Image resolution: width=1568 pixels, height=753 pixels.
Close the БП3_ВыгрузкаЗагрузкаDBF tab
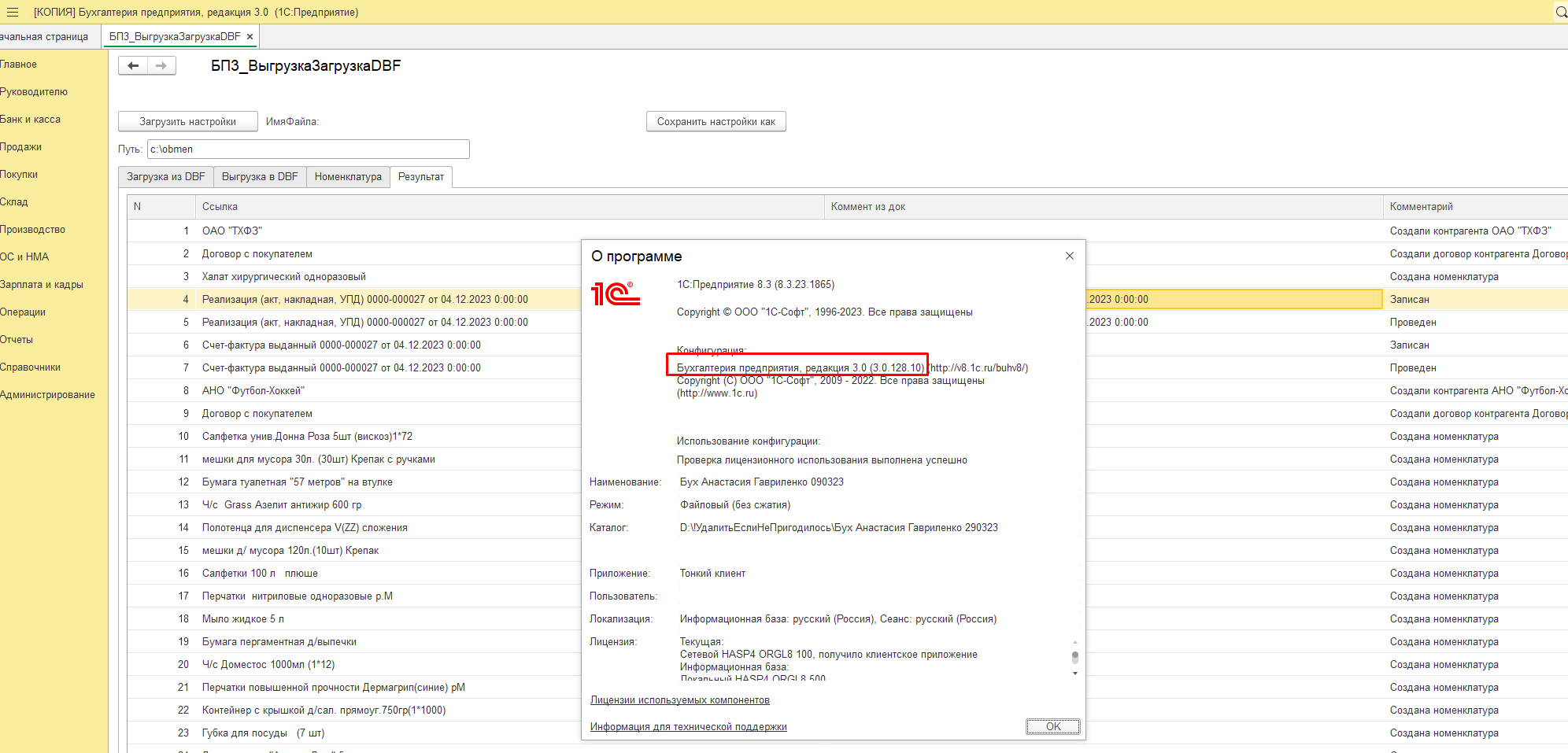pyautogui.click(x=250, y=37)
